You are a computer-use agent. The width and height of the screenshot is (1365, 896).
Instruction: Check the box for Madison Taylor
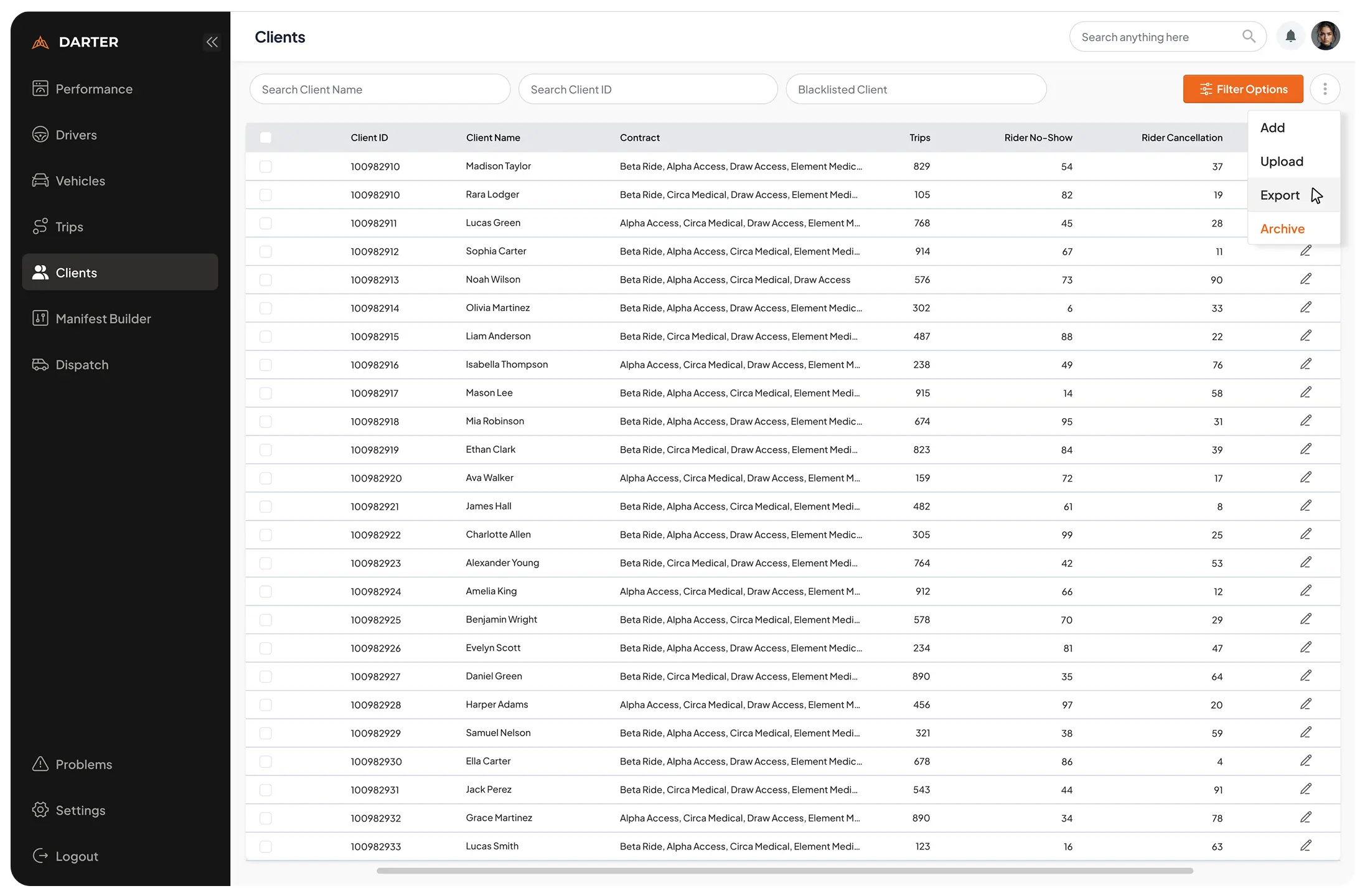(266, 166)
